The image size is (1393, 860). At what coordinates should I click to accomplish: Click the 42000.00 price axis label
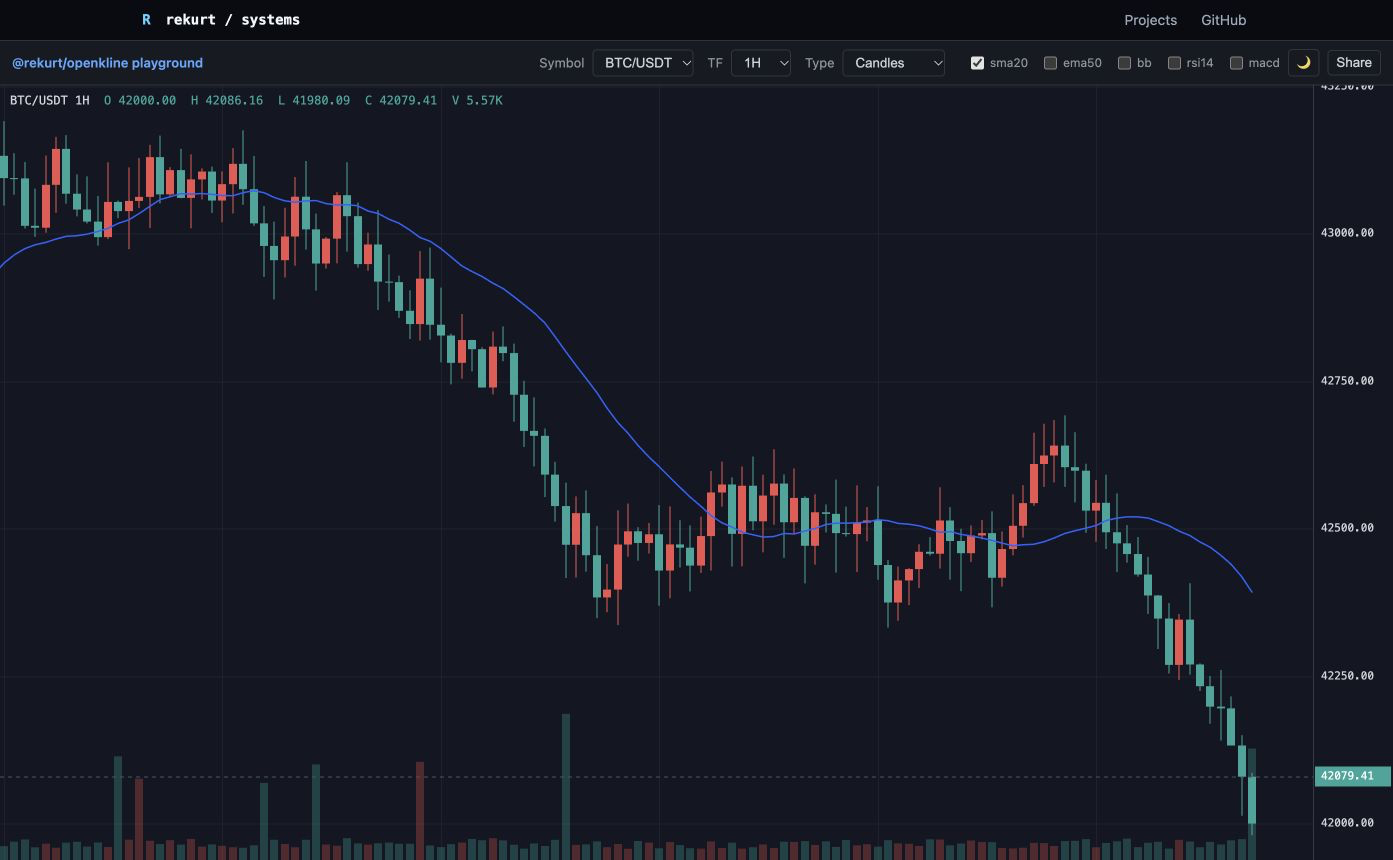(1347, 823)
